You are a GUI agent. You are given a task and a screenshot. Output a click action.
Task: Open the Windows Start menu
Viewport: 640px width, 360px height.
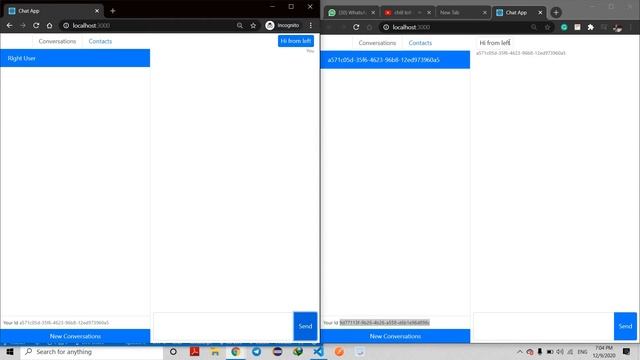pos(10,352)
